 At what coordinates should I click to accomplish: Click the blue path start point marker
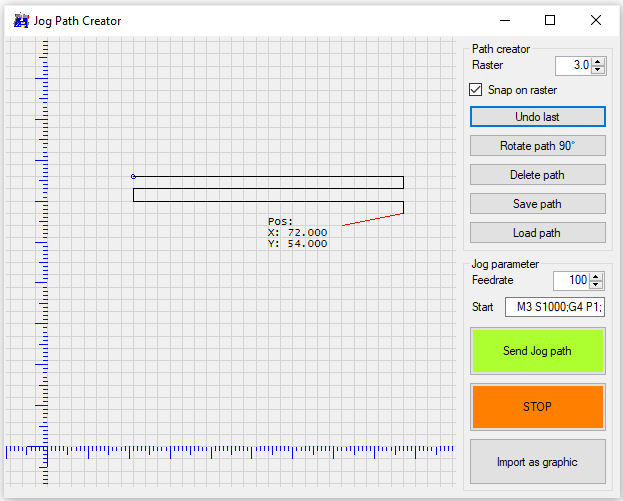(134, 176)
